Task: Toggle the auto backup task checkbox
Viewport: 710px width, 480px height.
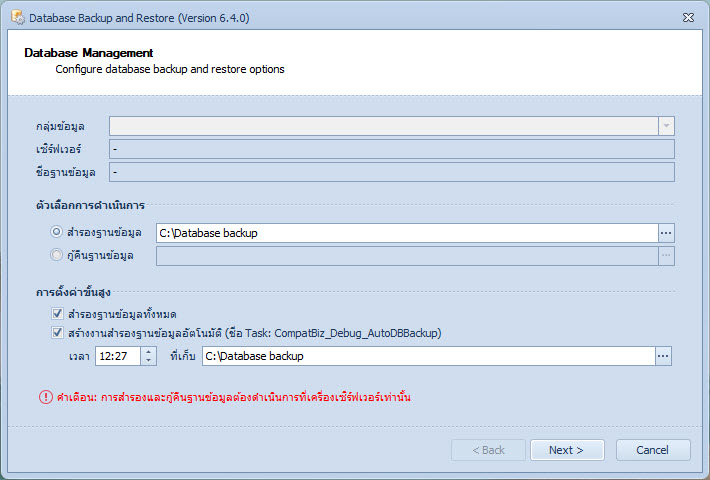Action: click(x=58, y=333)
